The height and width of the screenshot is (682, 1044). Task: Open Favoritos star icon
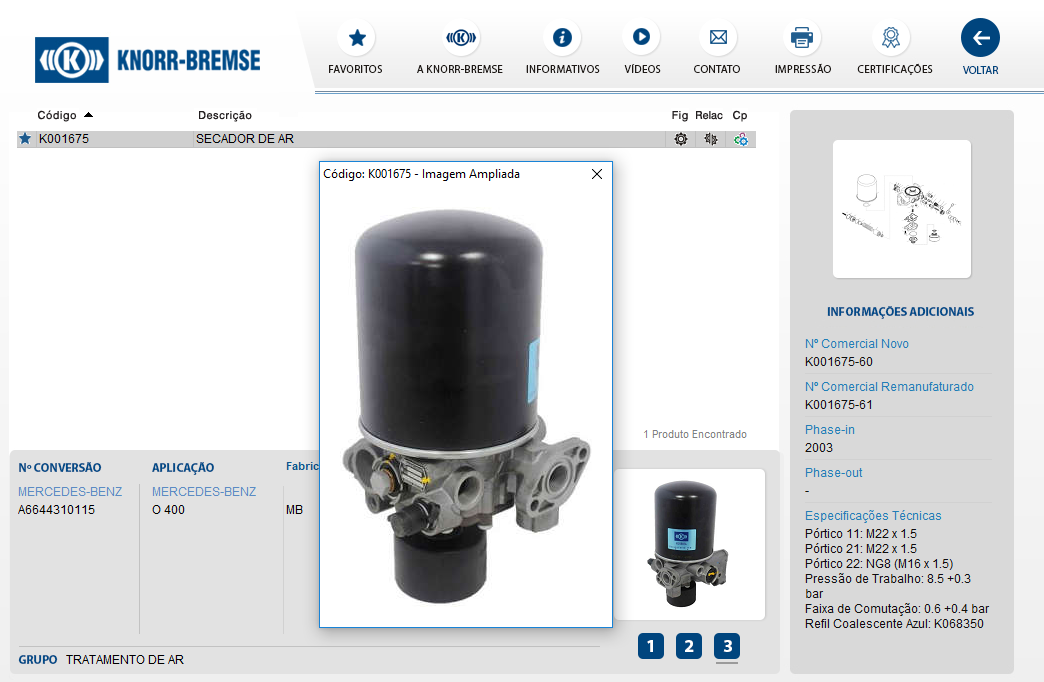356,39
